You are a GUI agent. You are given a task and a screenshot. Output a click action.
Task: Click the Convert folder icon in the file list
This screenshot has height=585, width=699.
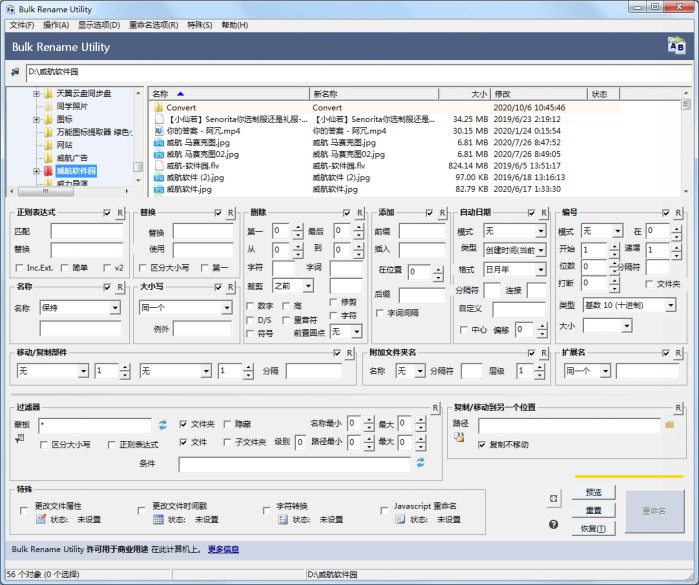(158, 107)
